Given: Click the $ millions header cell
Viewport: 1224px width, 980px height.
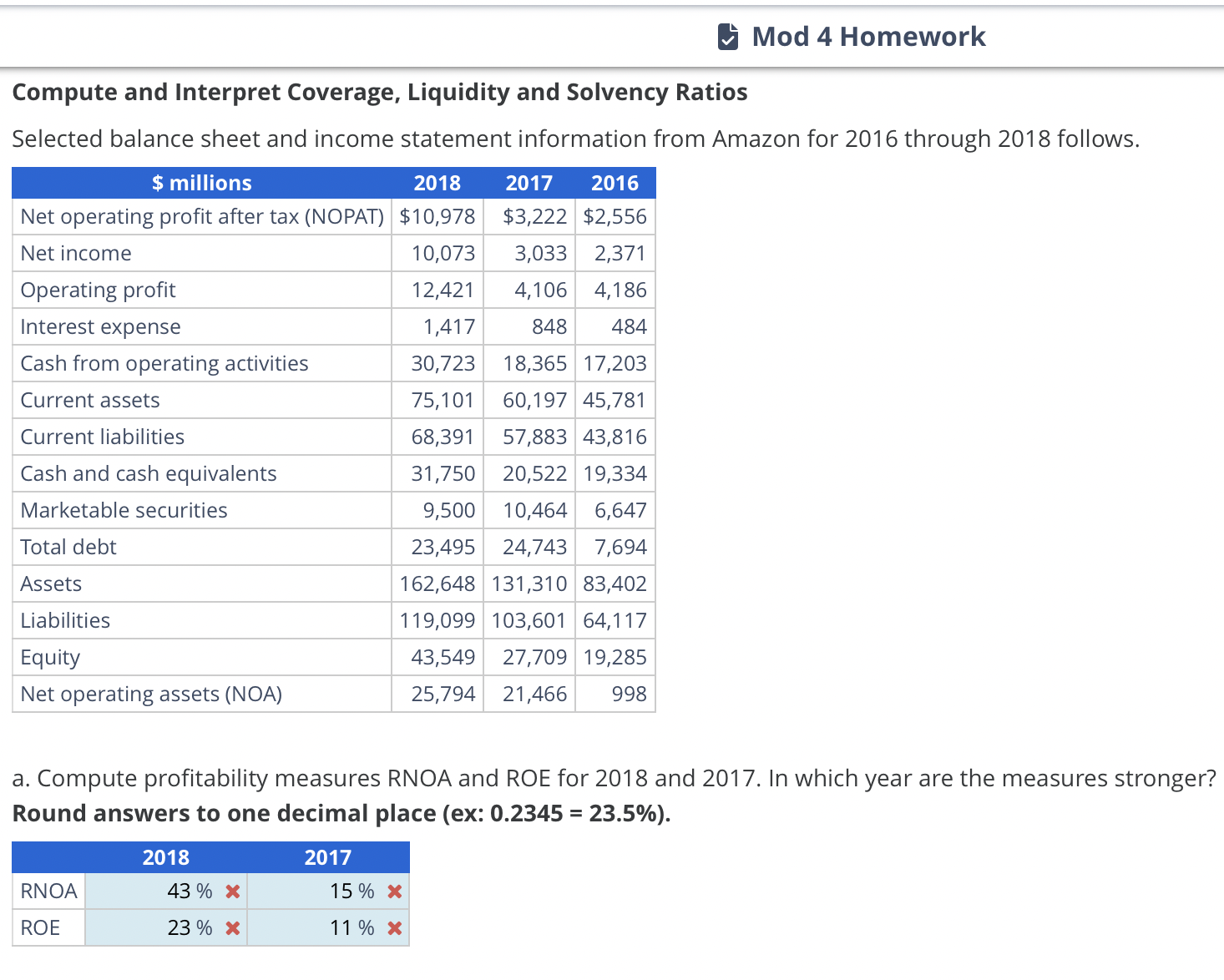Looking at the screenshot, I should (200, 183).
